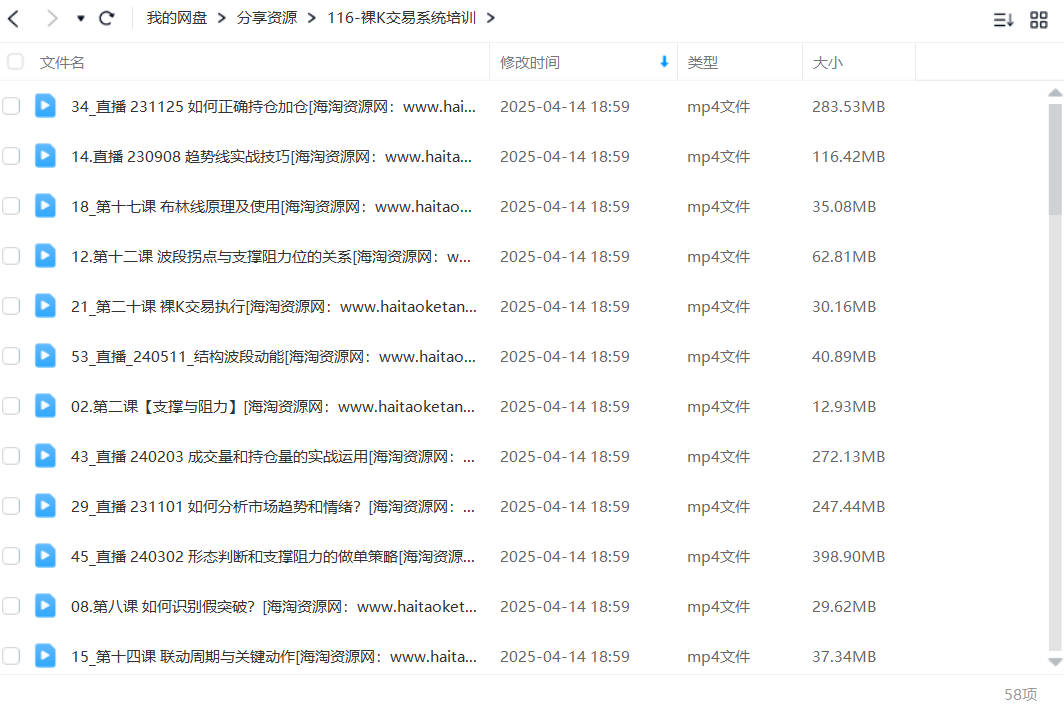Check the box for 12.第十二课 file
This screenshot has width=1064, height=712.
(11, 257)
